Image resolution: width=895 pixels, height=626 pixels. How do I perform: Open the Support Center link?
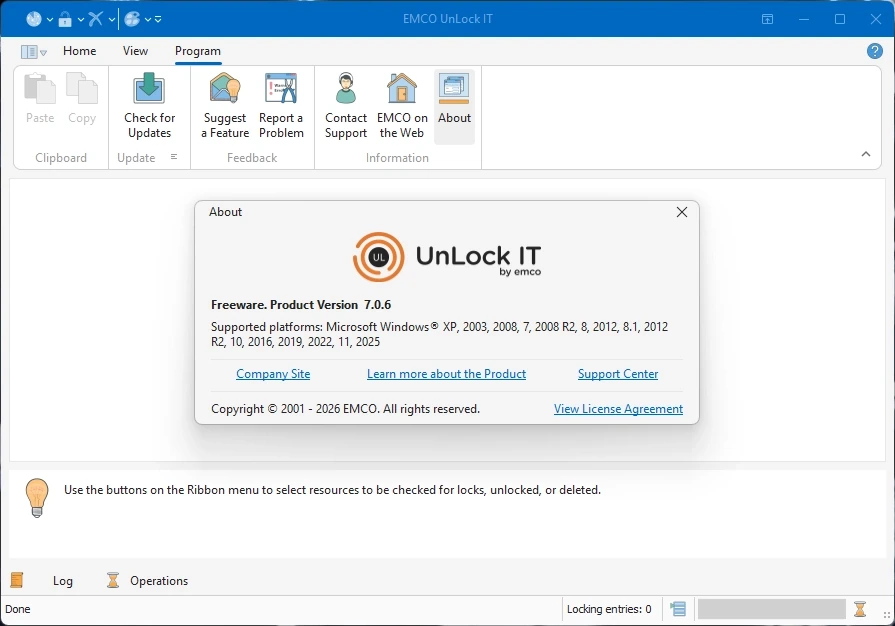click(x=618, y=374)
